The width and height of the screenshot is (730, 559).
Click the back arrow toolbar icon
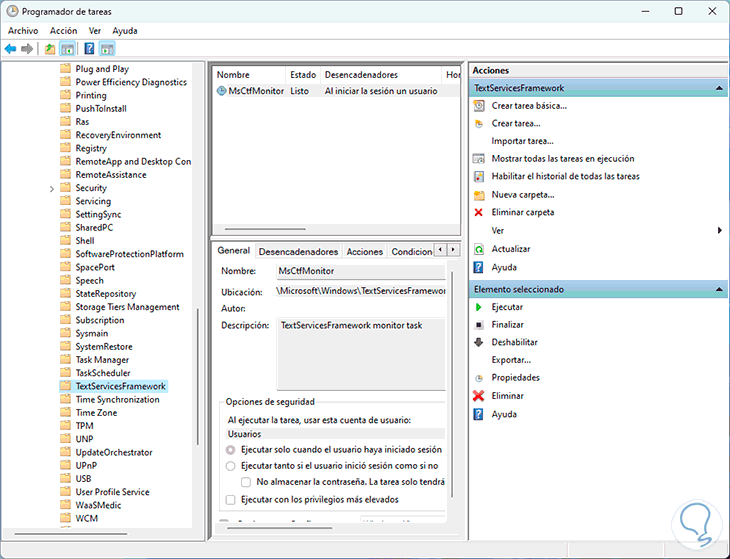[x=10, y=49]
